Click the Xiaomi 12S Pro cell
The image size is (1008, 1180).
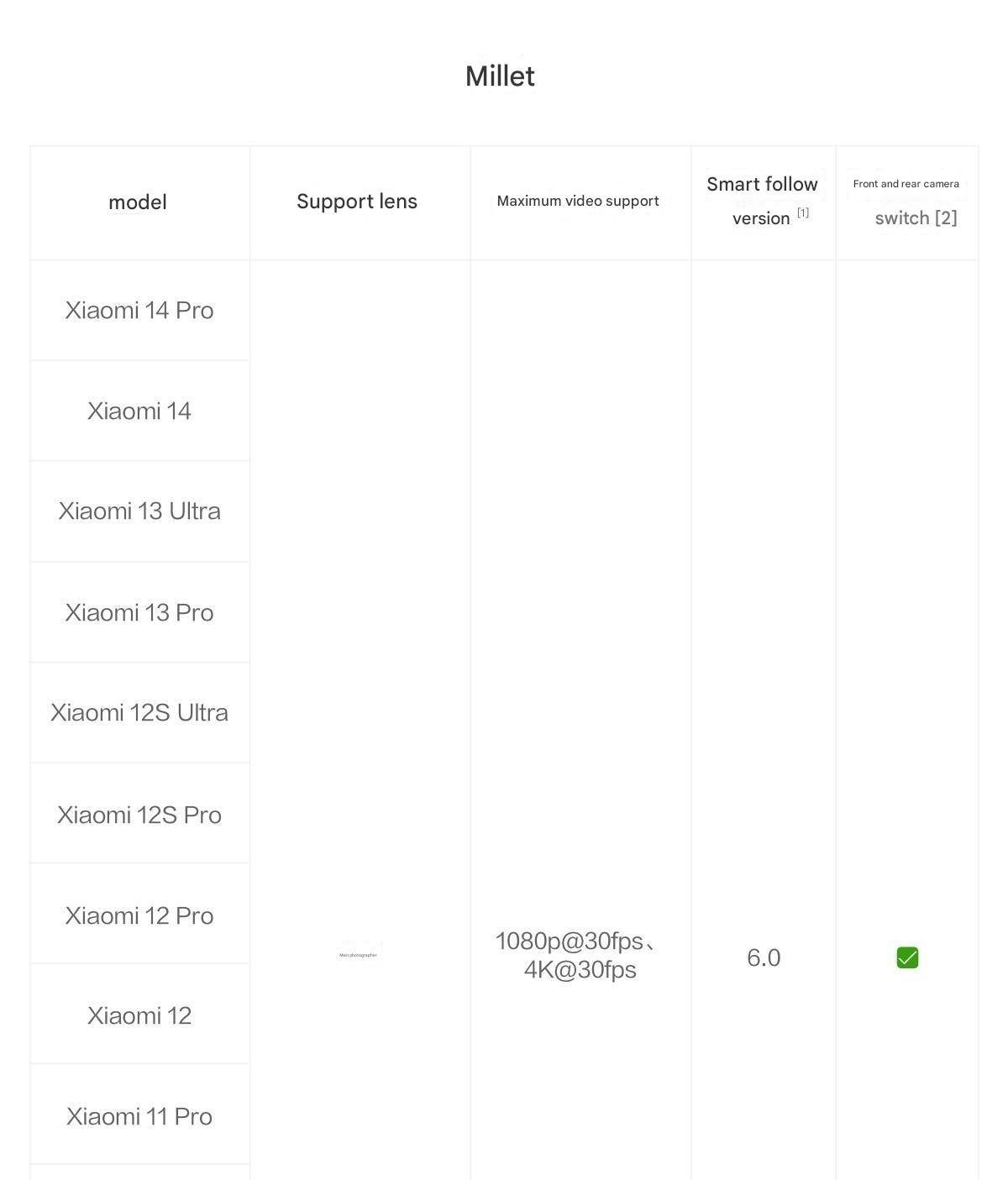tap(139, 815)
